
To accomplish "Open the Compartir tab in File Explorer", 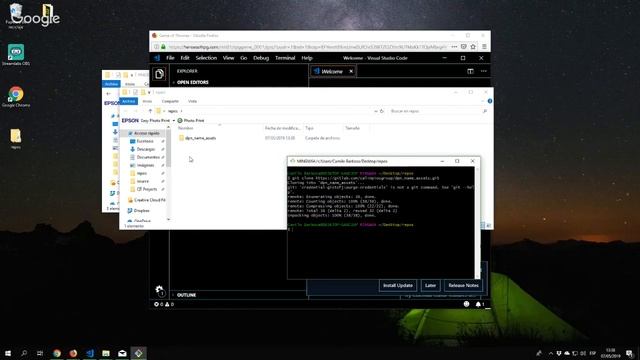I will coord(170,101).
